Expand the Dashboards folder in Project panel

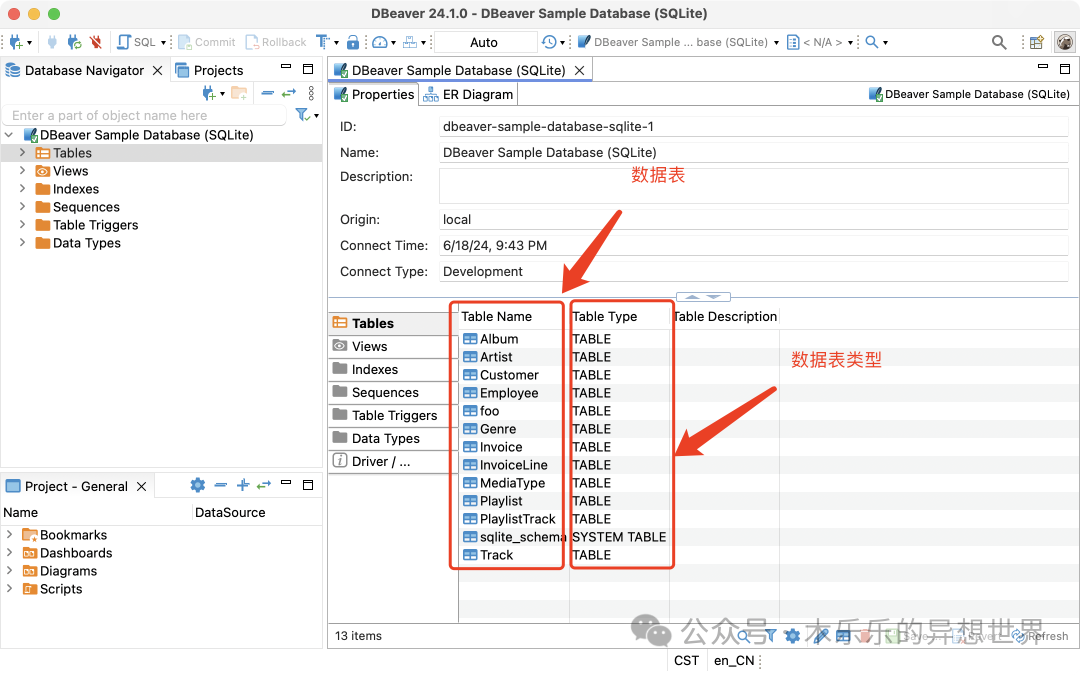9,552
